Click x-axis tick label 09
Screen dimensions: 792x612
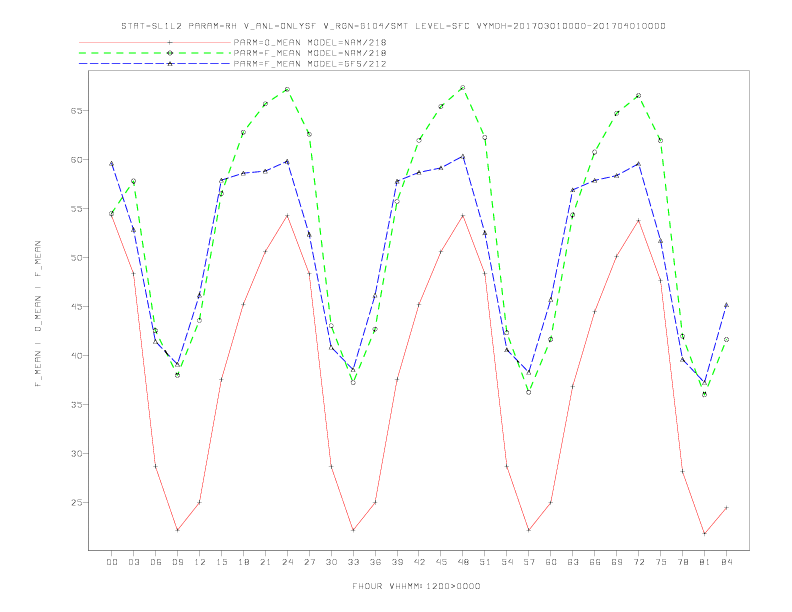pyautogui.click(x=178, y=562)
